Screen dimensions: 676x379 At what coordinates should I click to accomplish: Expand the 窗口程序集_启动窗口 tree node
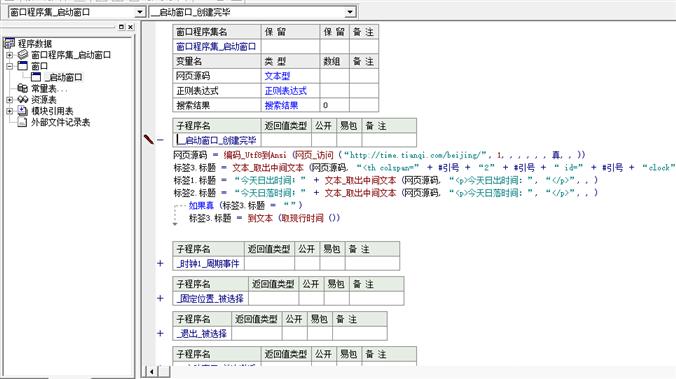pyautogui.click(x=9, y=55)
